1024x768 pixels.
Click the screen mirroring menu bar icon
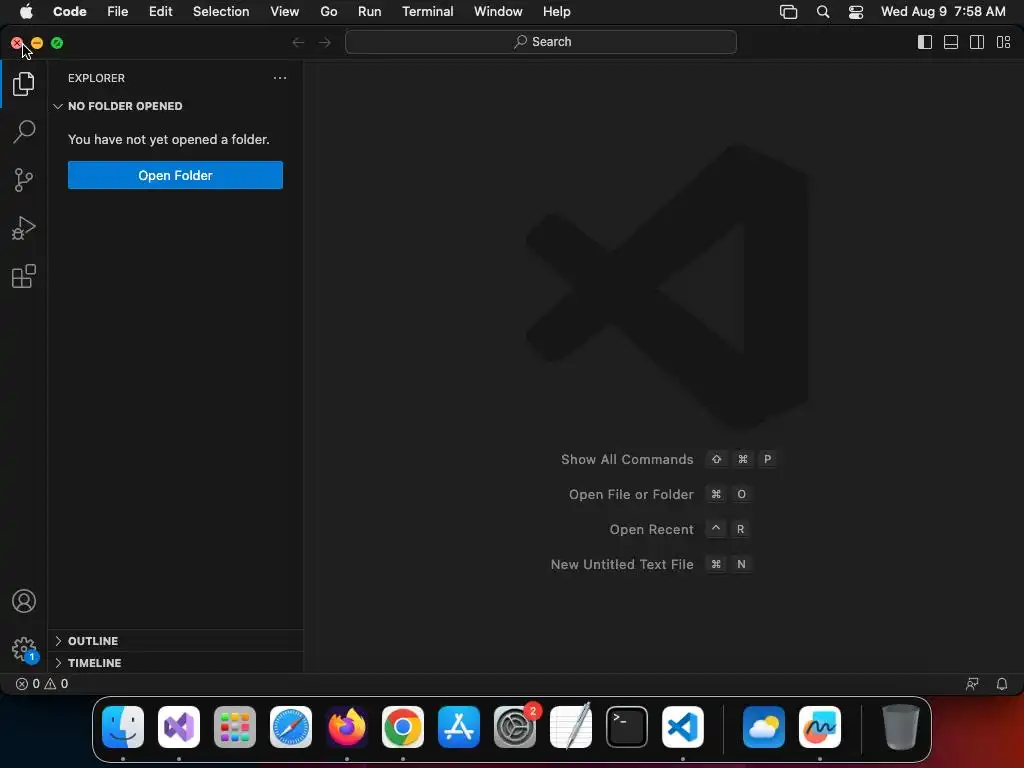789,12
